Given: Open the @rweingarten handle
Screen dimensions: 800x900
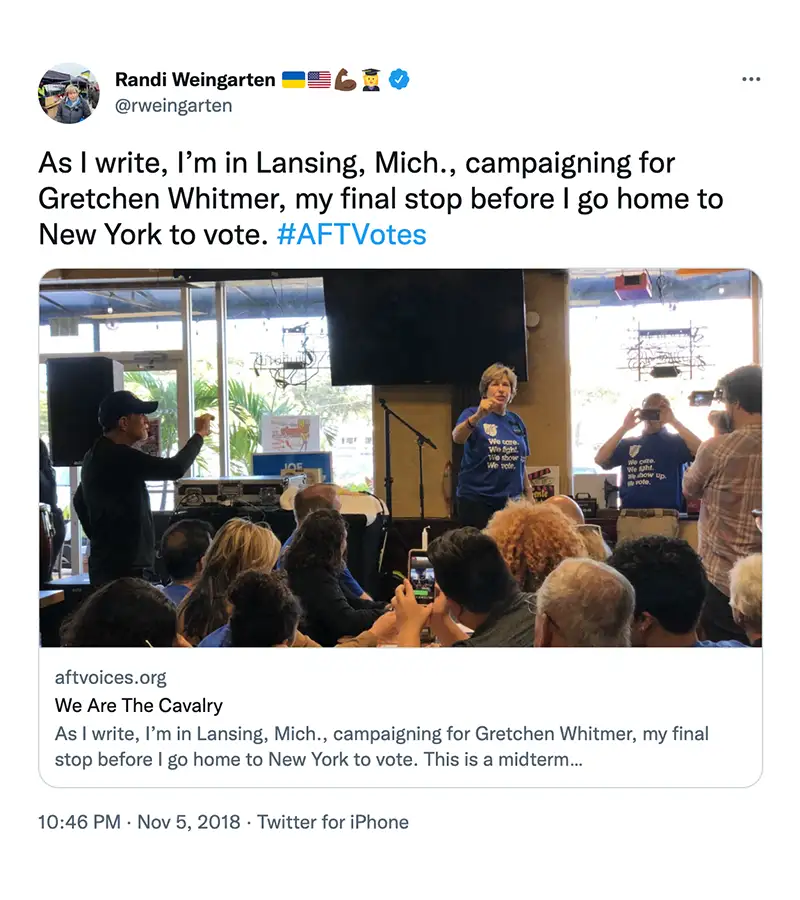Looking at the screenshot, I should 173,106.
